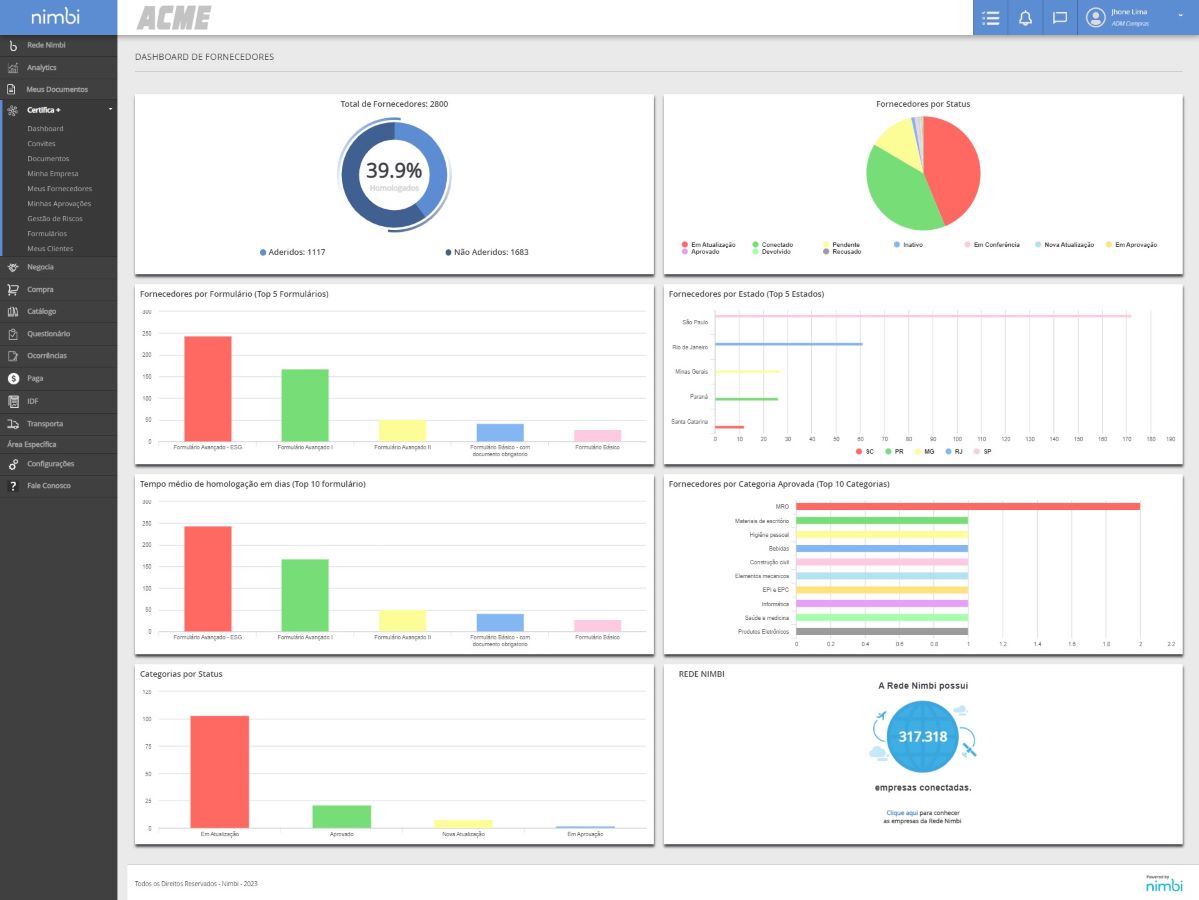
Task: Click the Analytics chart icon in sidebar
Action: click(x=13, y=68)
